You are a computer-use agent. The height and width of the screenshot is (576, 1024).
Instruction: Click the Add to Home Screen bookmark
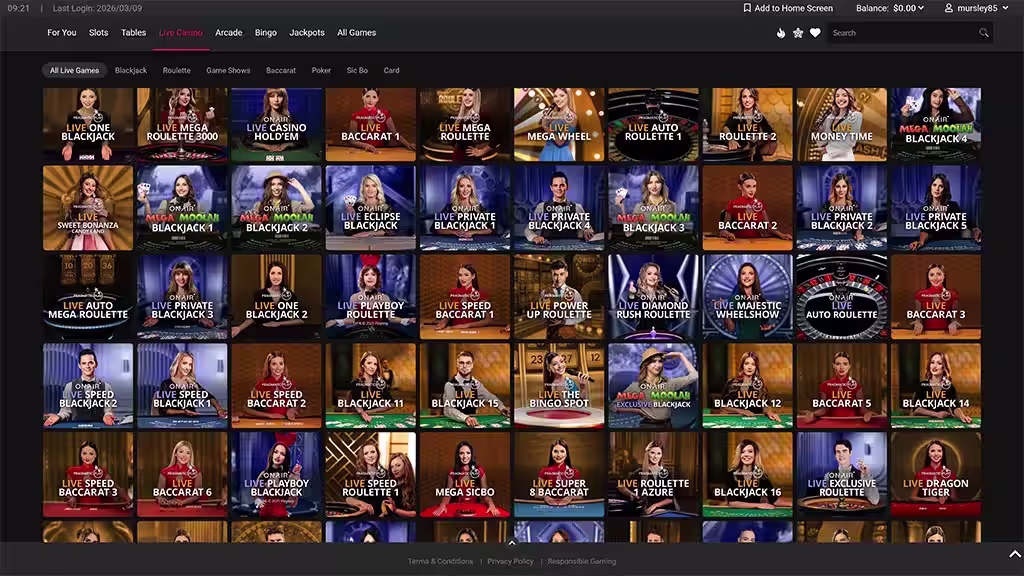pyautogui.click(x=747, y=8)
